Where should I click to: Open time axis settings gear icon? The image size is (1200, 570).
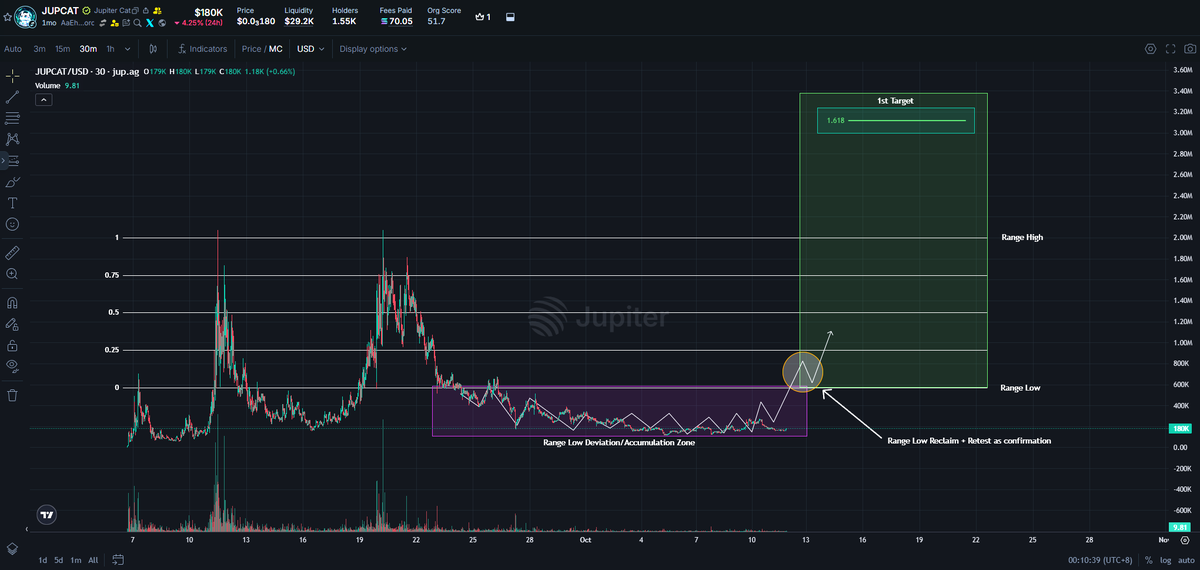pyautogui.click(x=1185, y=540)
